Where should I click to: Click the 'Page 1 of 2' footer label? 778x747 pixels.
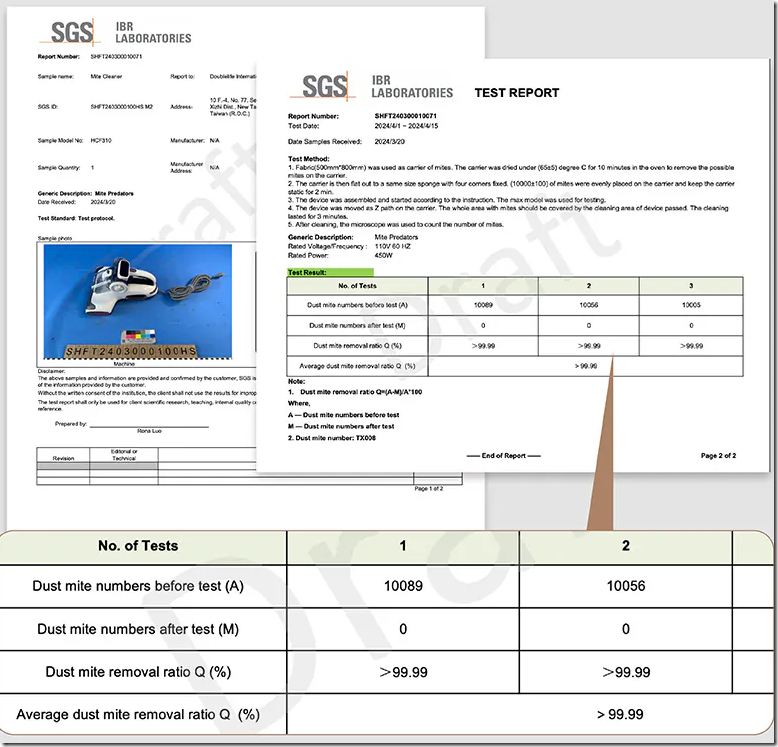point(428,488)
